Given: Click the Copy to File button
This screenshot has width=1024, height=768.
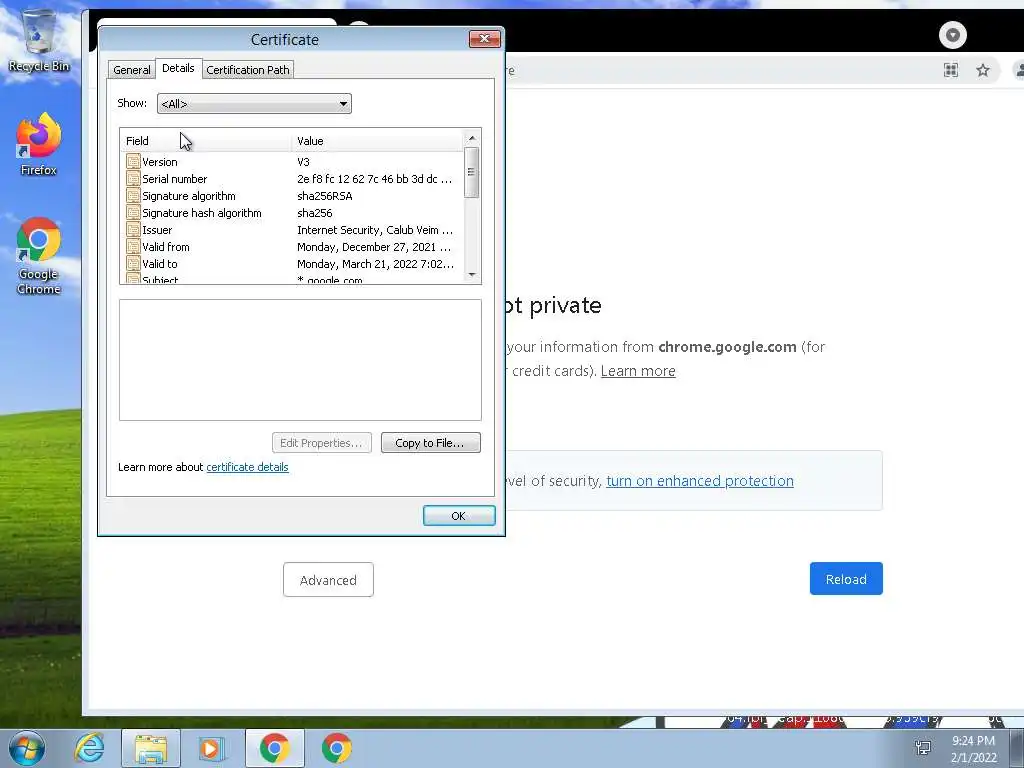Looking at the screenshot, I should click(430, 443).
